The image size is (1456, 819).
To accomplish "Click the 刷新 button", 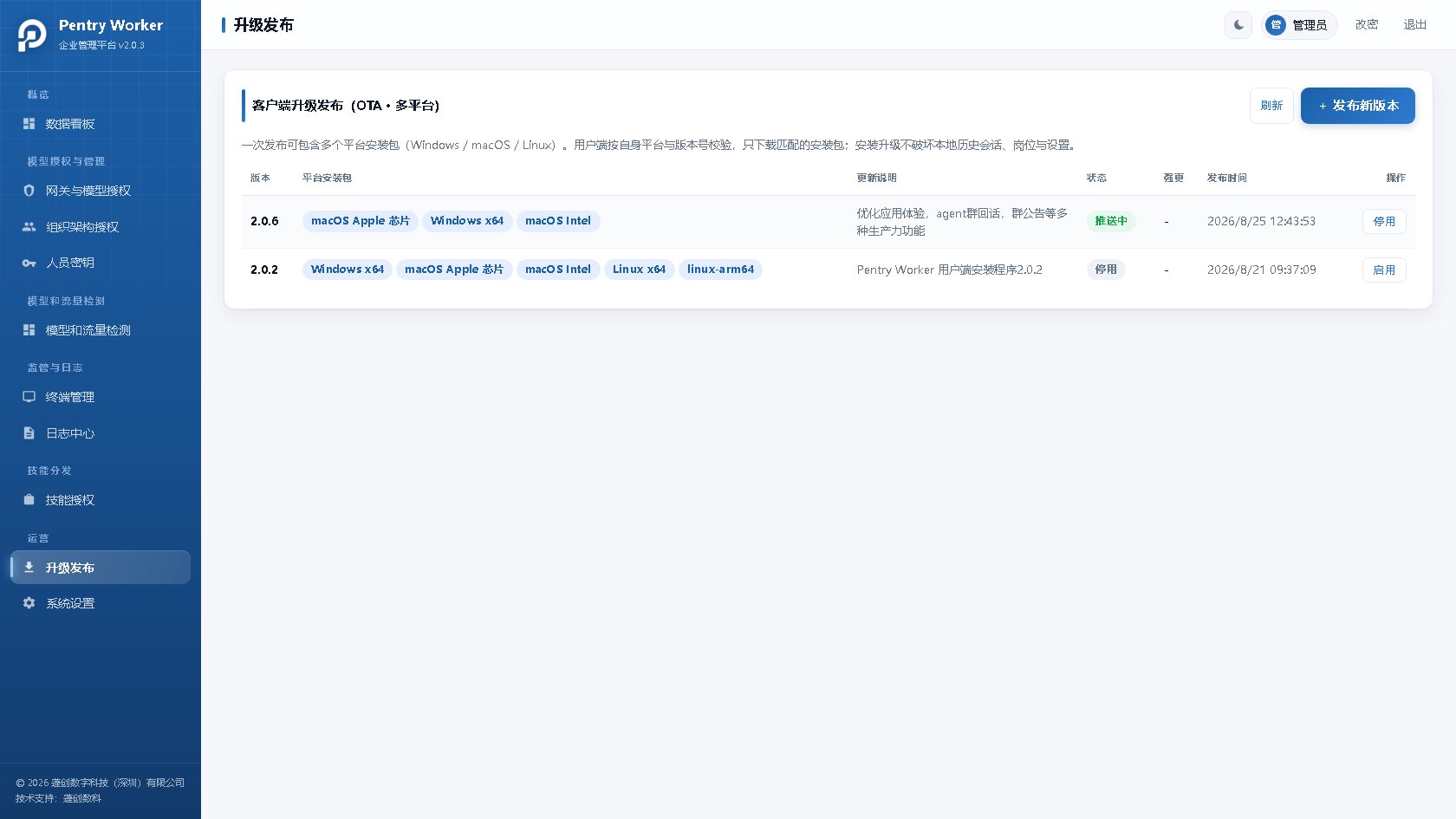I will 1271,106.
